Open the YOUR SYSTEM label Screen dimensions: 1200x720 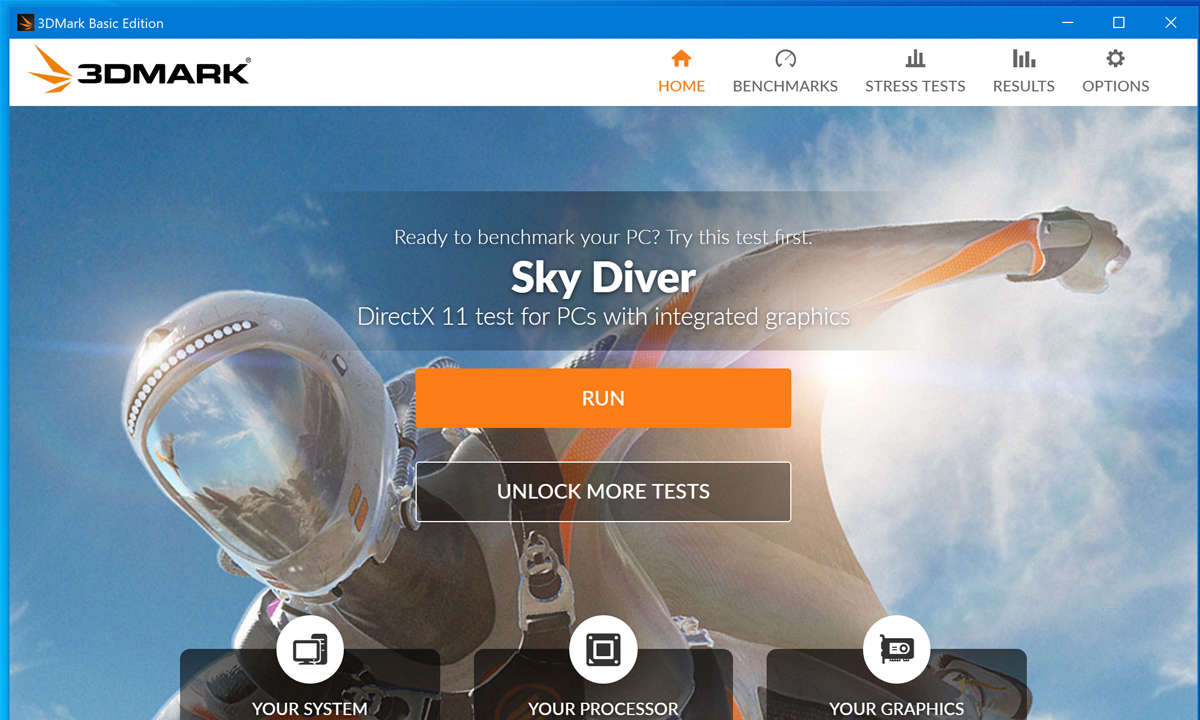(x=310, y=709)
